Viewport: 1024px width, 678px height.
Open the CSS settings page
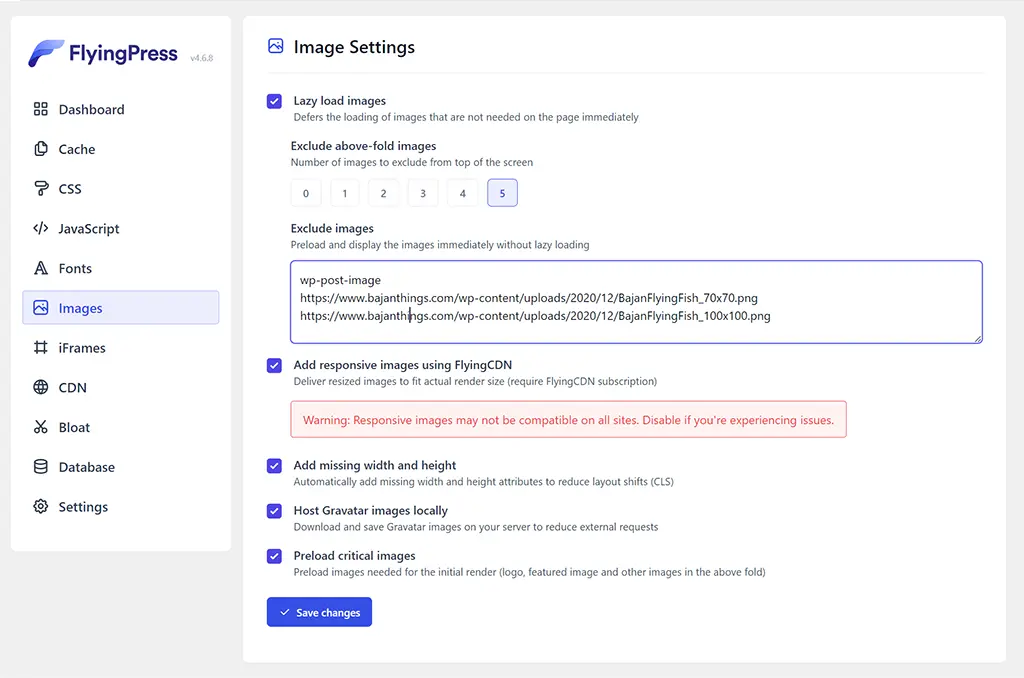tap(121, 189)
